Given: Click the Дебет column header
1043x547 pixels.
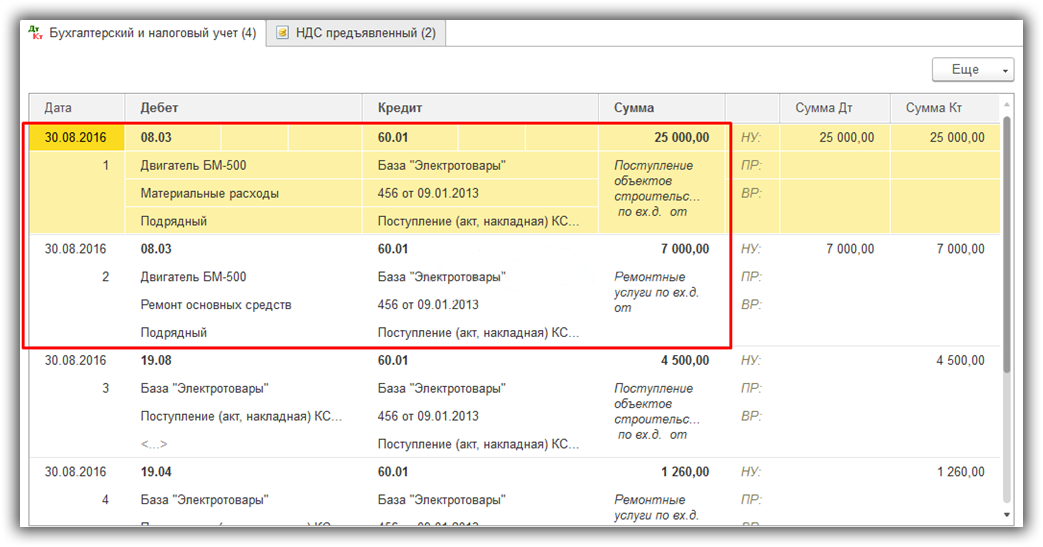Looking at the screenshot, I should coord(160,108).
